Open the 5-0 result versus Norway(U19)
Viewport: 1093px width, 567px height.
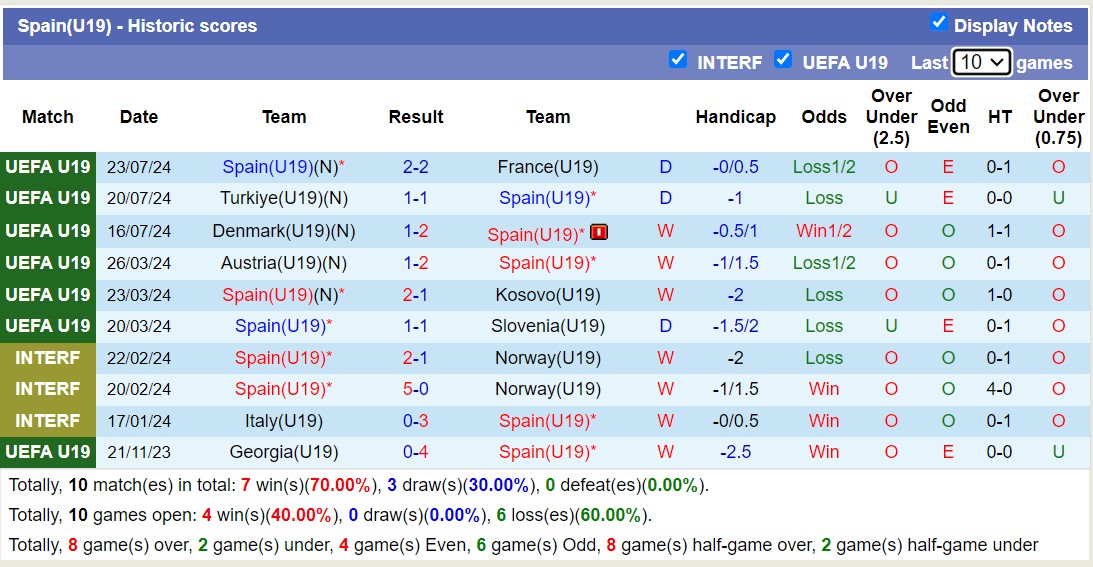pos(416,389)
